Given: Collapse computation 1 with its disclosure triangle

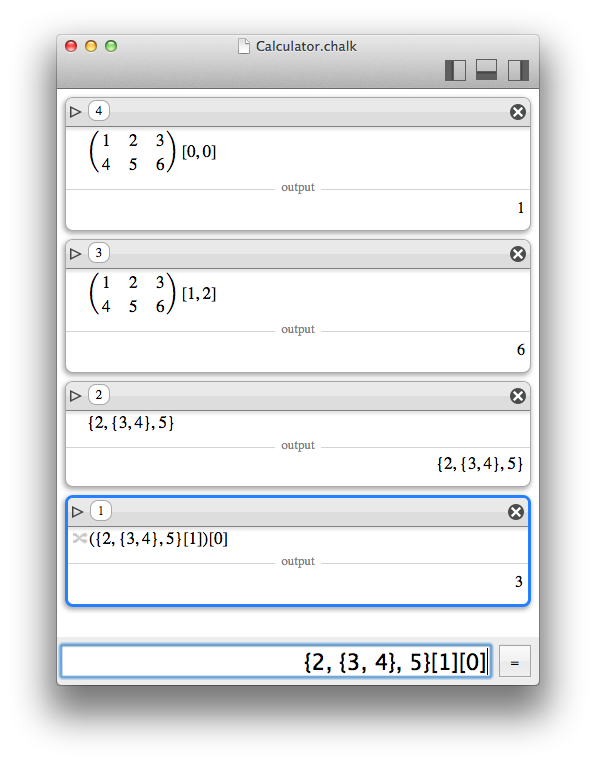Looking at the screenshot, I should pos(77,512).
